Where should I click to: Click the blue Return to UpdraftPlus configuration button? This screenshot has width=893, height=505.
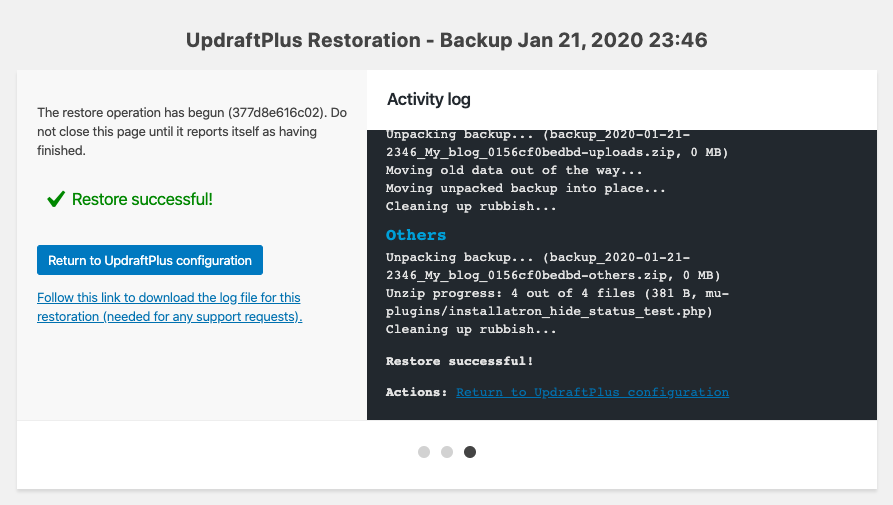(x=150, y=260)
